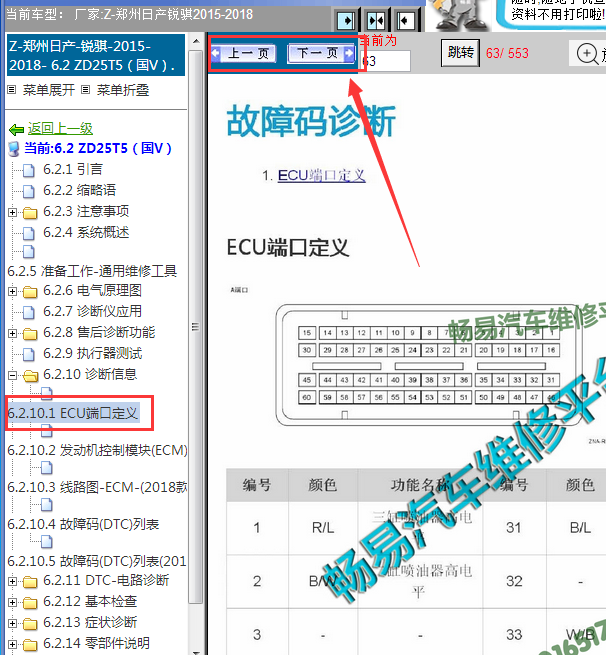The width and height of the screenshot is (606, 655).
Task: Open 6.2.10.3 线路图-ECM item
Action: 97,487
